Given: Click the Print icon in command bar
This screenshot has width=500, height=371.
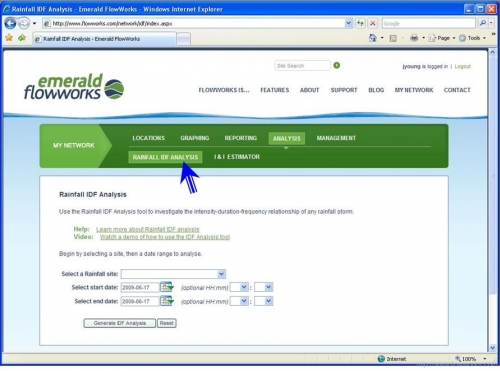Looking at the screenshot, I should [x=414, y=38].
